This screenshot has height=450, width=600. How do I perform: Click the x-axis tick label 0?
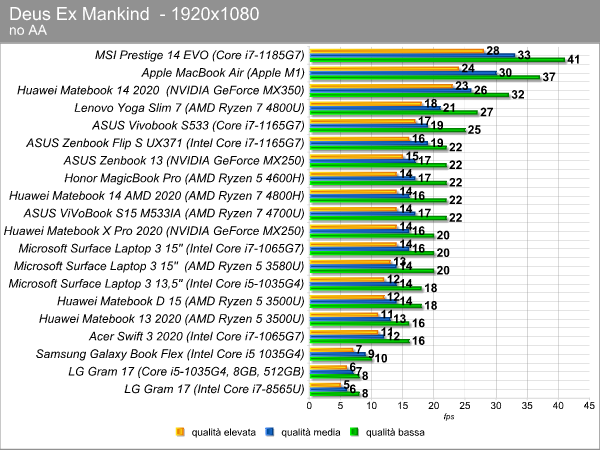click(309, 406)
